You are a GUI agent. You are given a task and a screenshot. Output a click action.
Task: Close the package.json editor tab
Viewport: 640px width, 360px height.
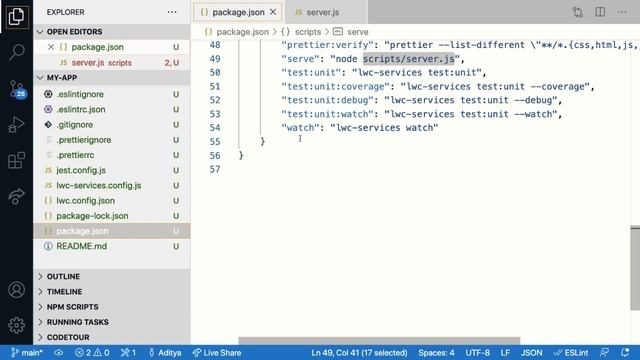(x=273, y=12)
